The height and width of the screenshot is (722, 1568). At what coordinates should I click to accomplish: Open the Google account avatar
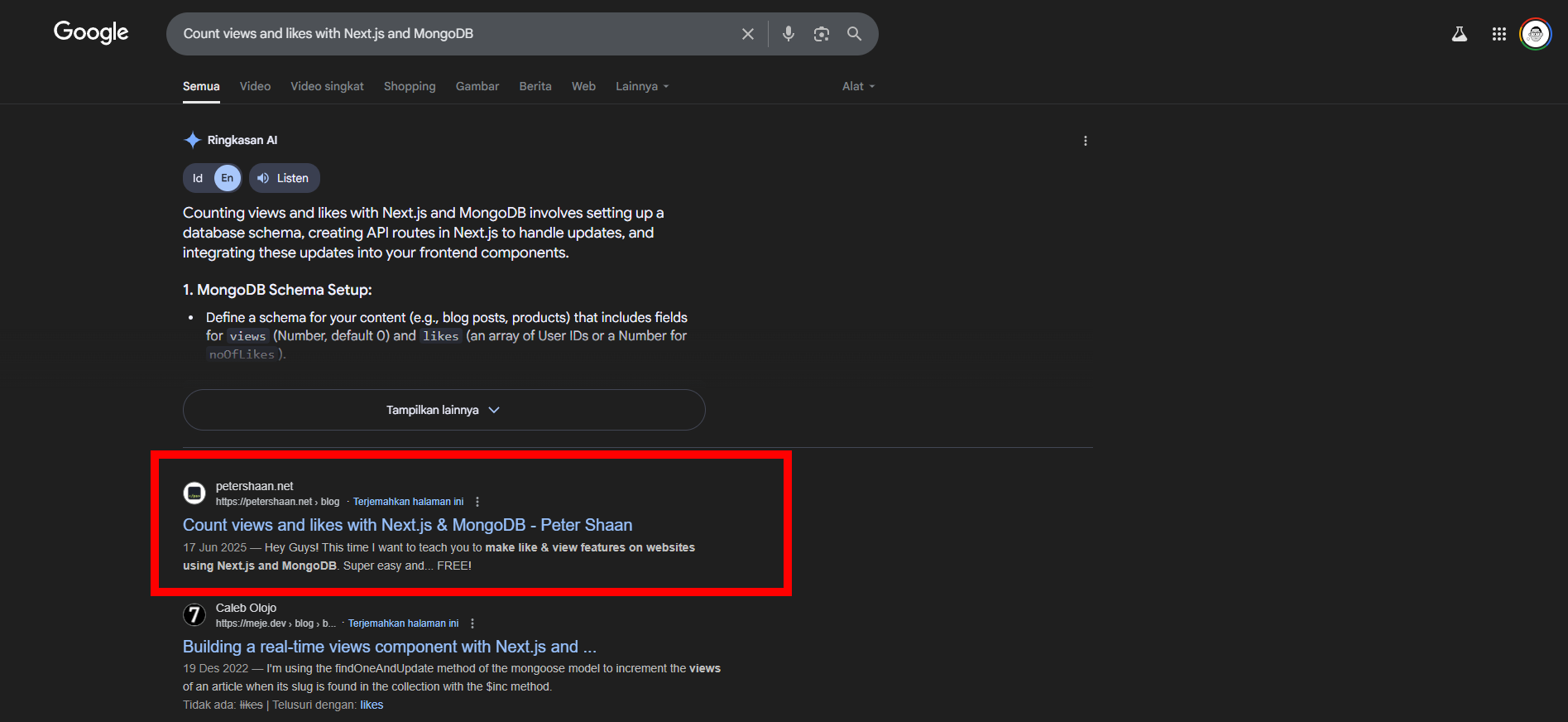click(1536, 34)
